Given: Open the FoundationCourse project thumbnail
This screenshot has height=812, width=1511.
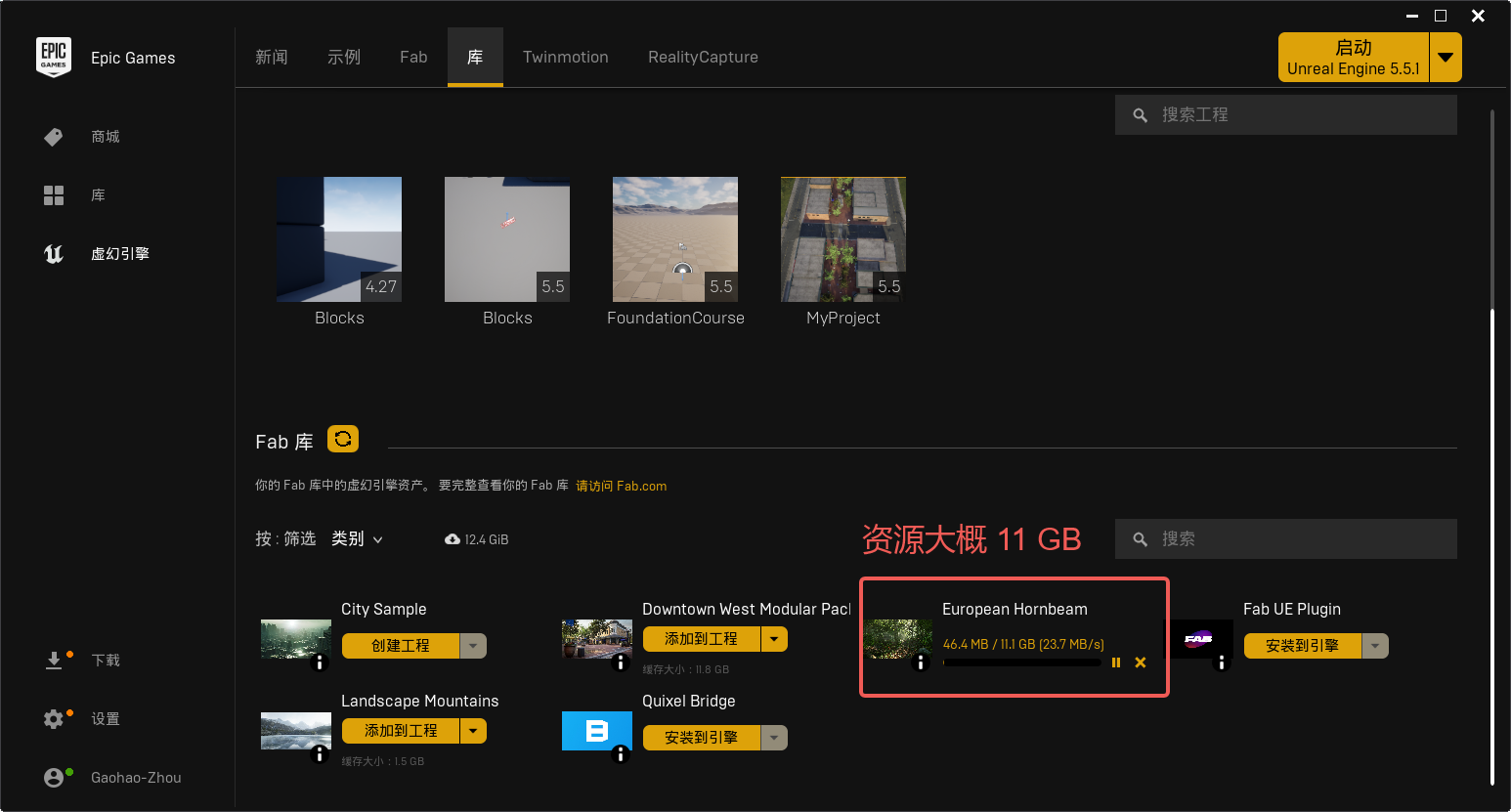Looking at the screenshot, I should pyautogui.click(x=675, y=239).
